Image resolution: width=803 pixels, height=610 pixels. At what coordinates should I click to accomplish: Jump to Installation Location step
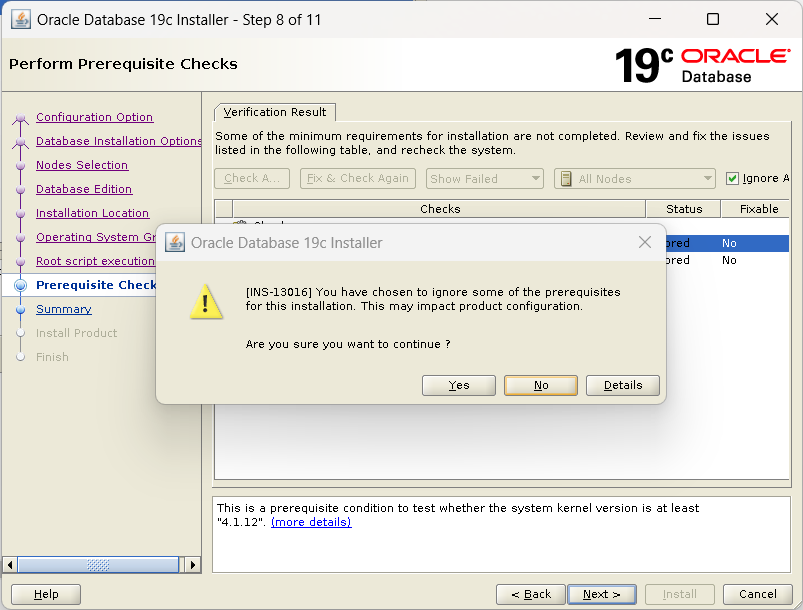point(92,213)
